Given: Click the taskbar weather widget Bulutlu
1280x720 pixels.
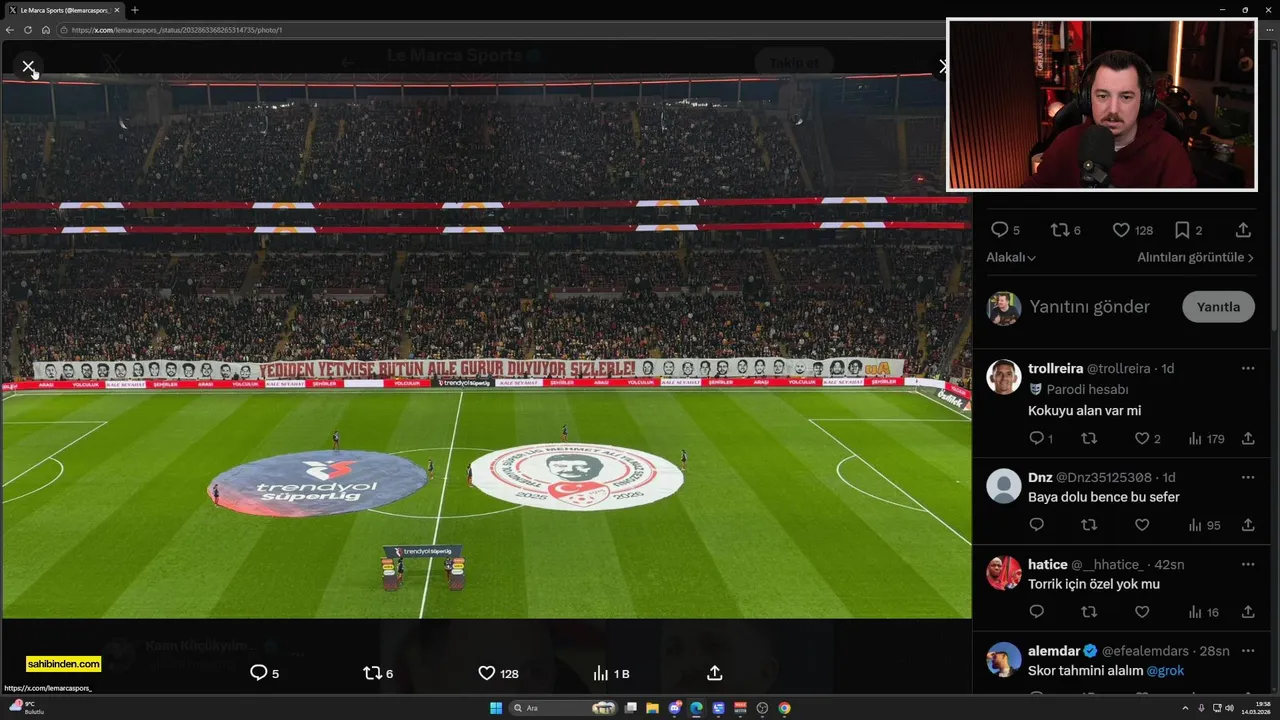Looking at the screenshot, I should tap(26, 708).
